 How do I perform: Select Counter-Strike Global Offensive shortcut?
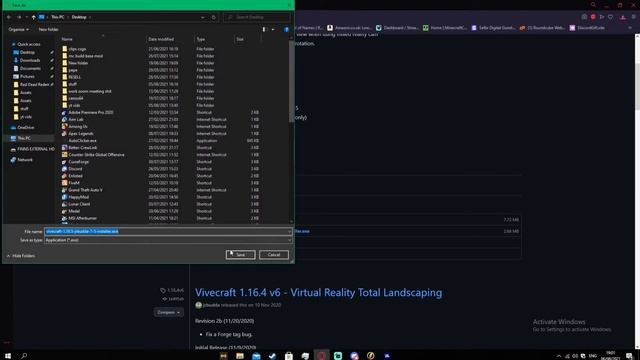(96, 155)
